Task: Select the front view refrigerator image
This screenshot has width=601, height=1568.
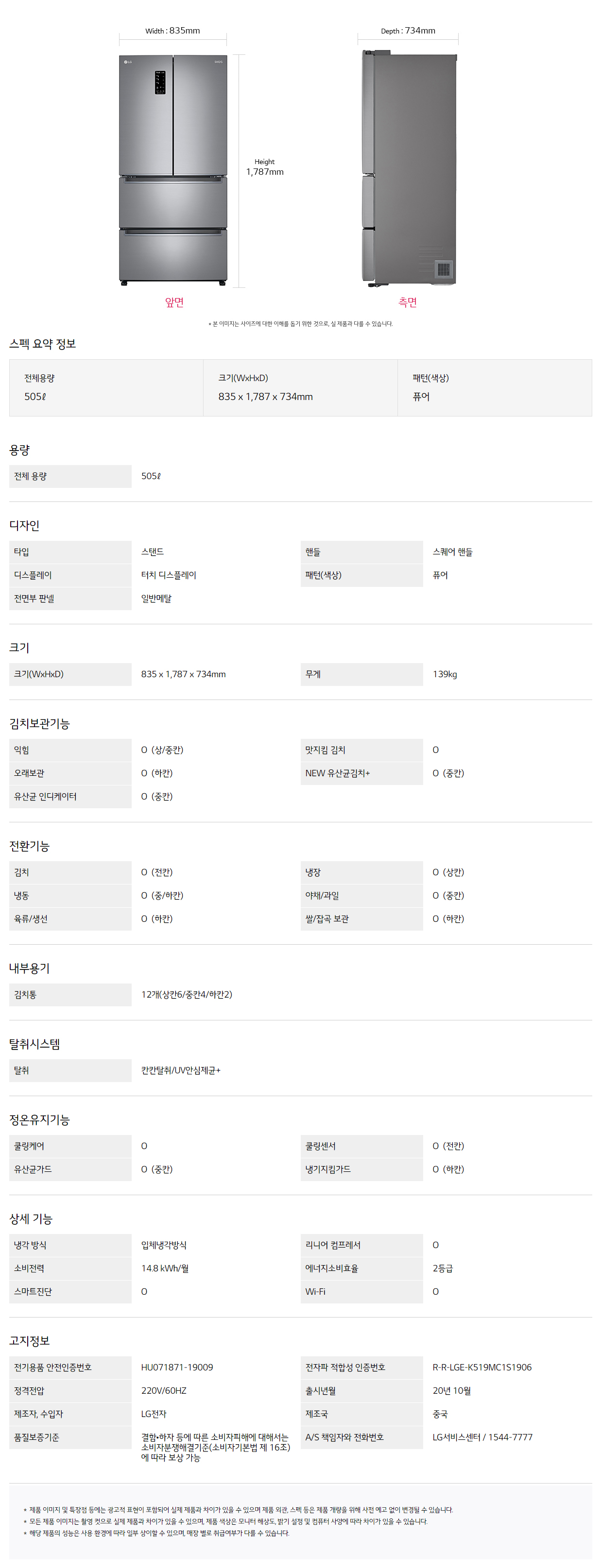Action: pyautogui.click(x=173, y=169)
